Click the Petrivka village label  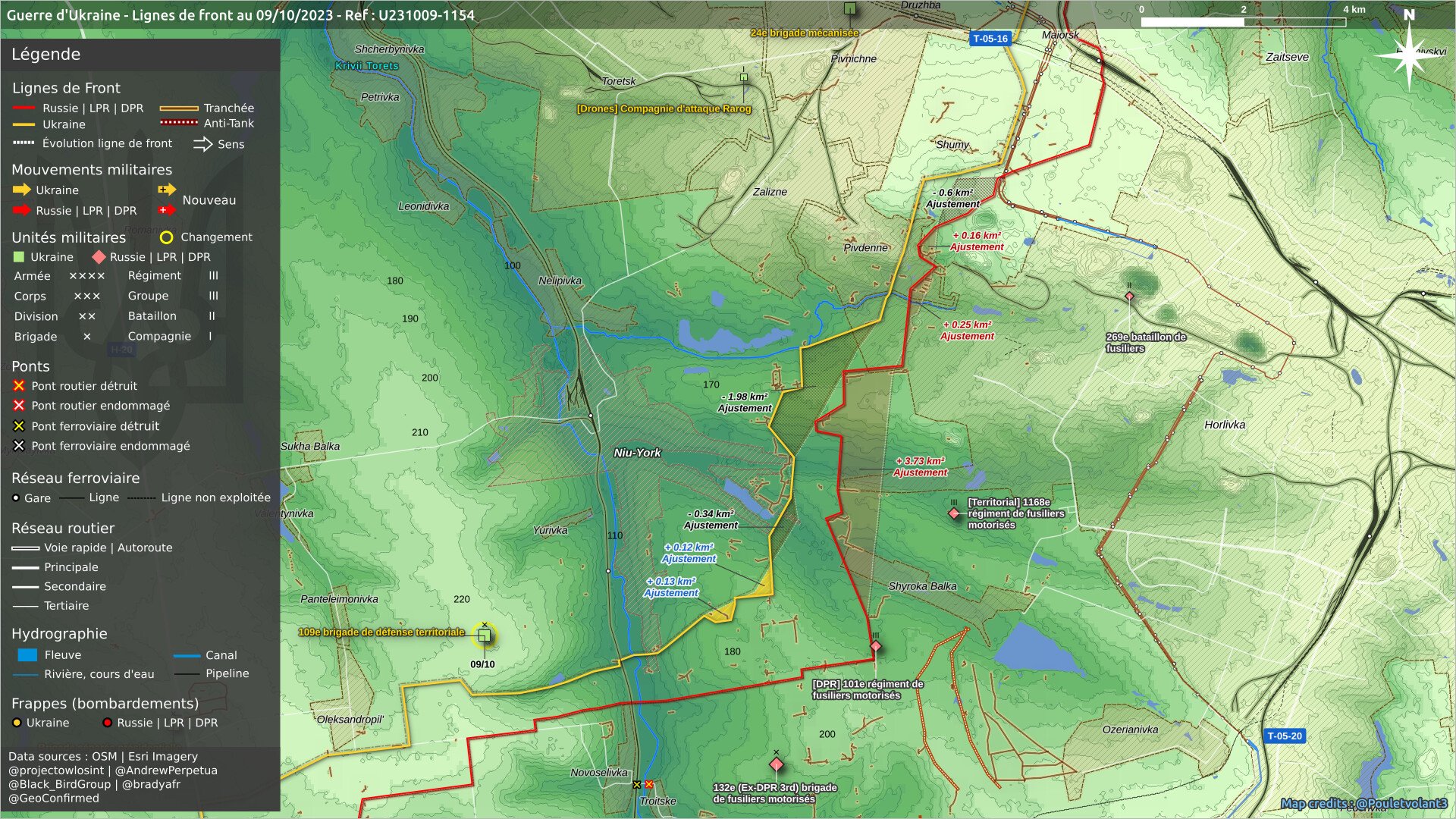pos(380,97)
